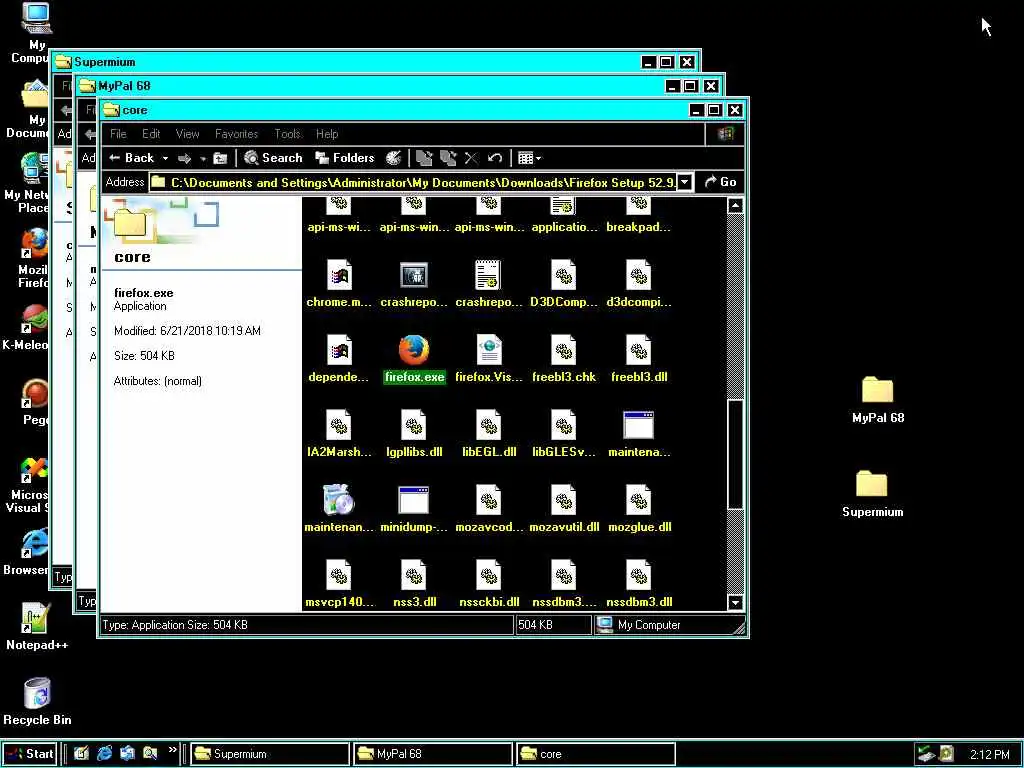Viewport: 1024px width, 768px height.
Task: Click the Go button
Action: click(720, 182)
